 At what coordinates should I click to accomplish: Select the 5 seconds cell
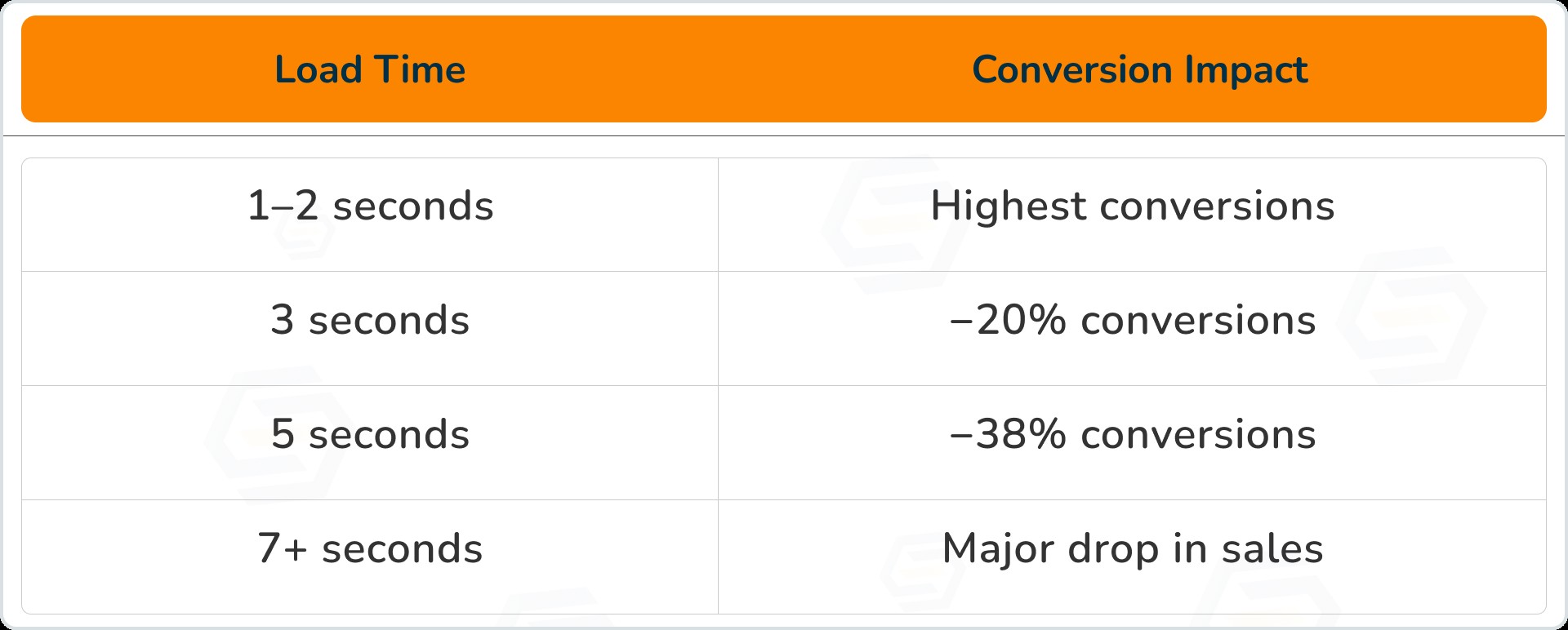(370, 434)
